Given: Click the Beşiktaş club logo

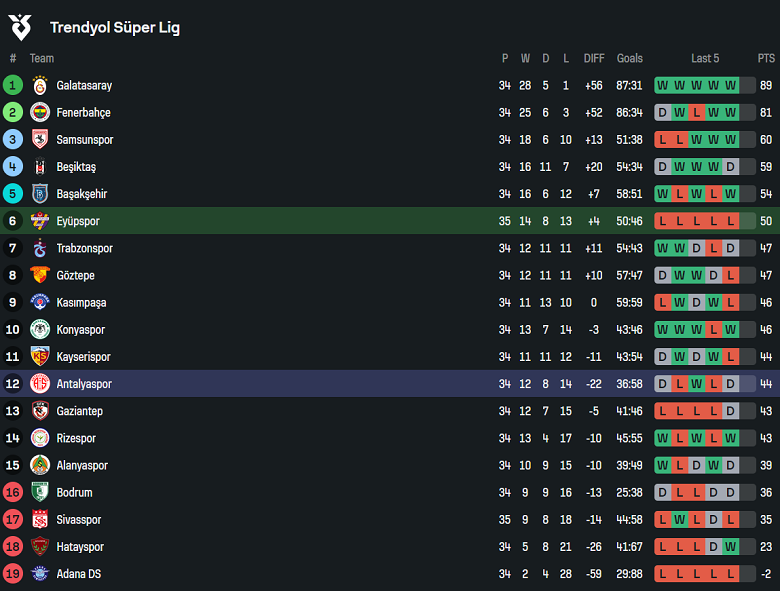Looking at the screenshot, I should coord(40,167).
